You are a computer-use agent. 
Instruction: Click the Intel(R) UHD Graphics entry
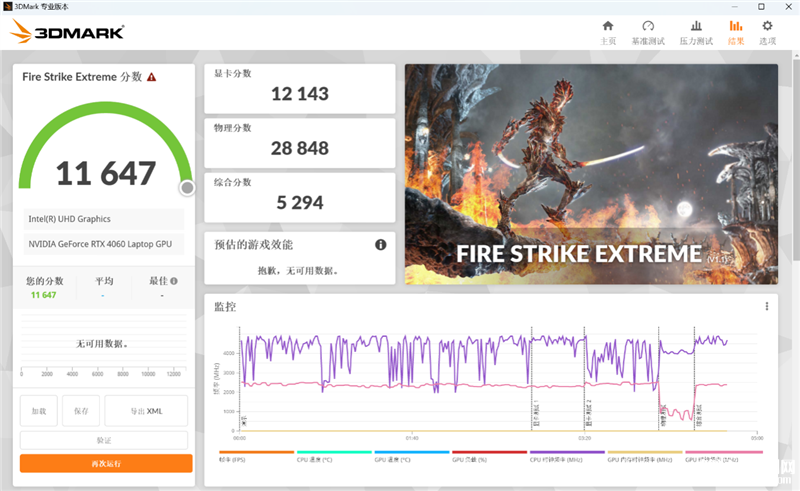click(104, 219)
